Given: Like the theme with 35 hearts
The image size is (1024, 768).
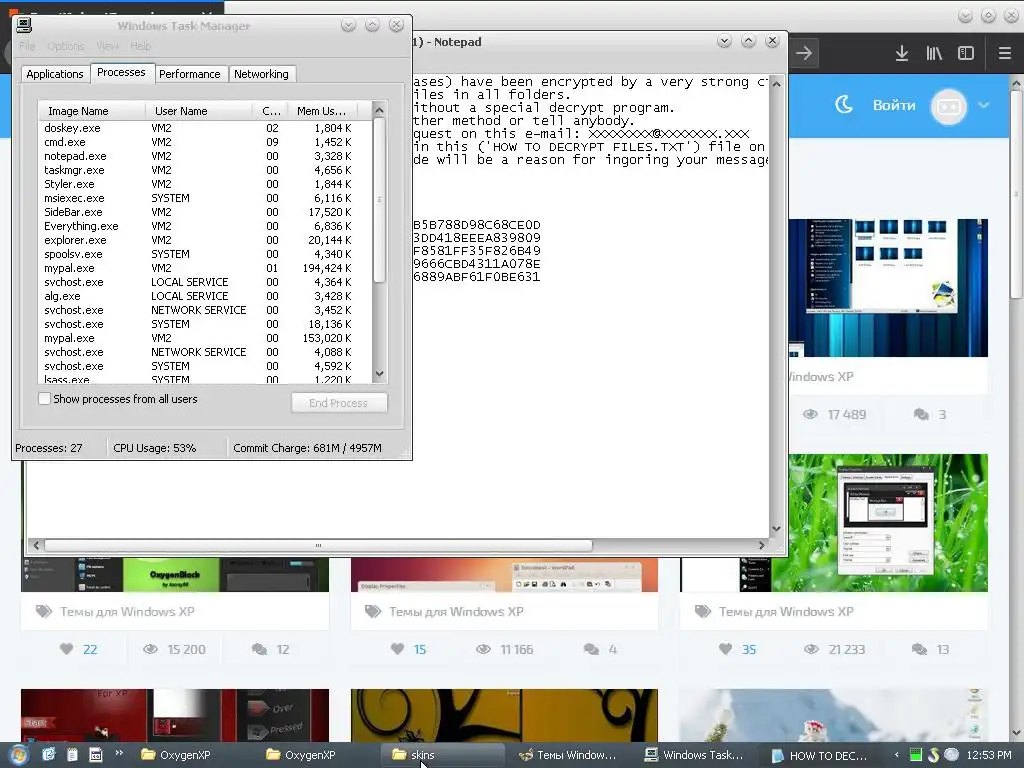Looking at the screenshot, I should (x=725, y=649).
